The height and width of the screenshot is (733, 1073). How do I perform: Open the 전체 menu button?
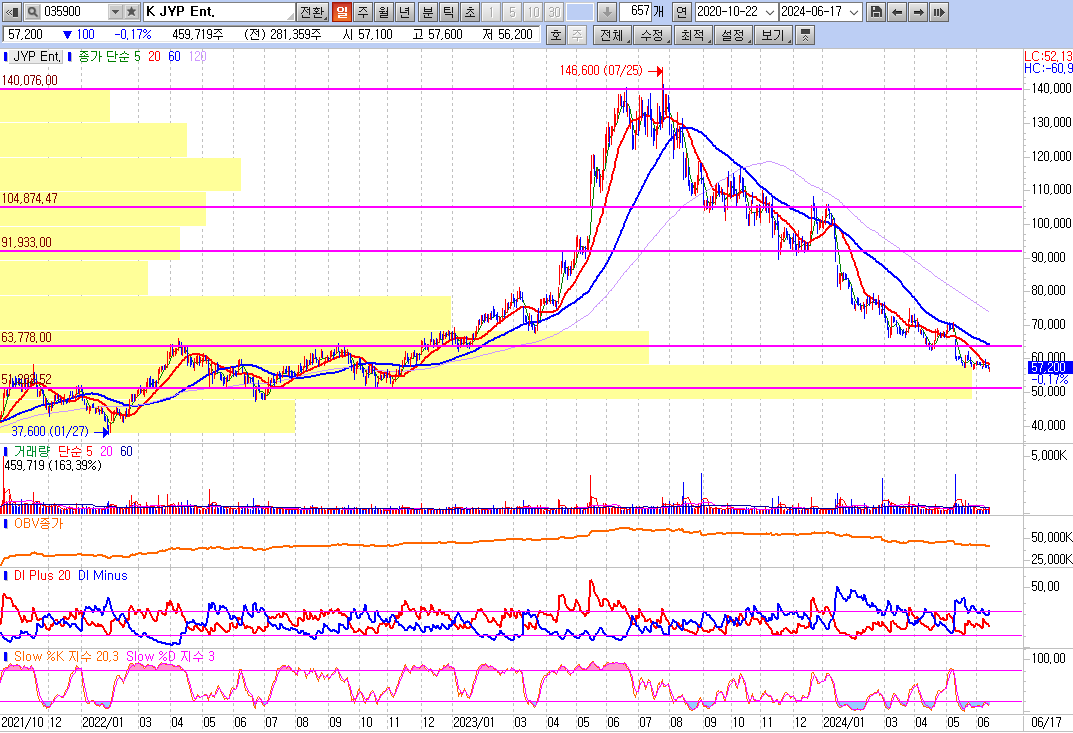612,34
